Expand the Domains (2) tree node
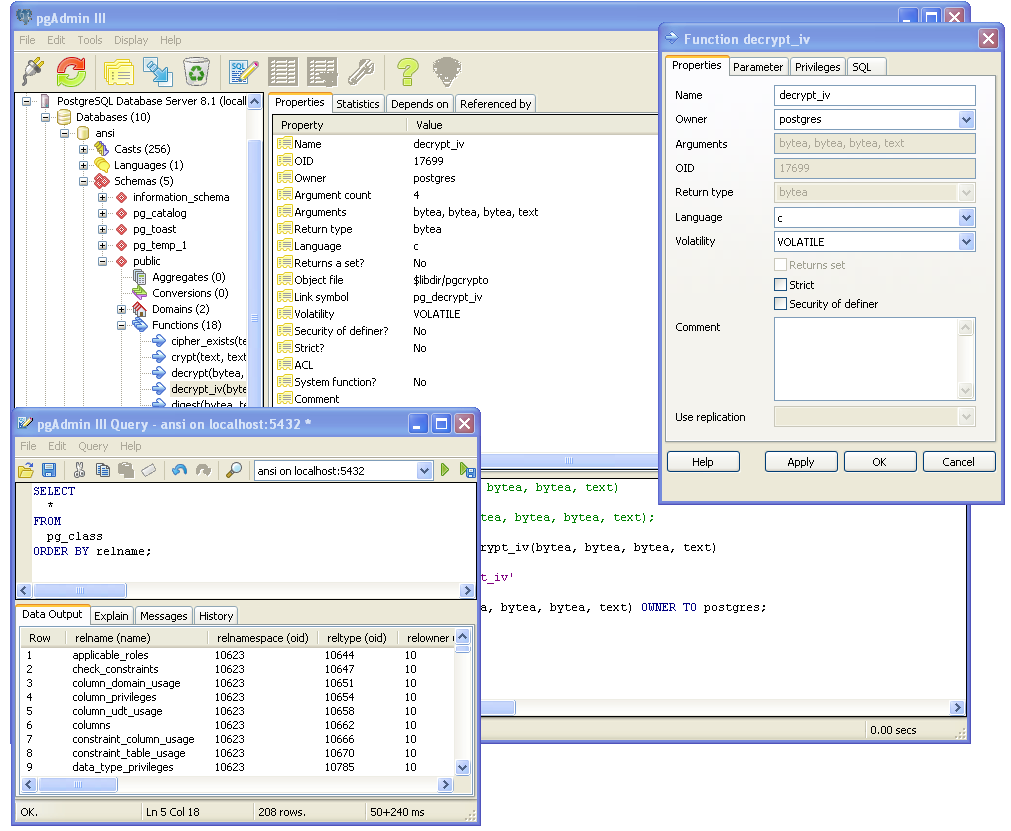This screenshot has width=1011, height=831. pyautogui.click(x=121, y=309)
